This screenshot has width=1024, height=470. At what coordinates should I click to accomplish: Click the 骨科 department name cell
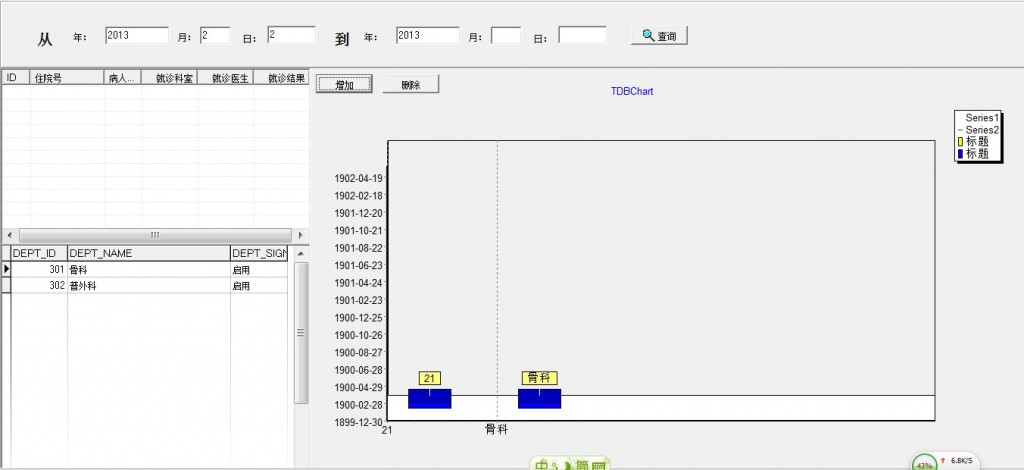[149, 269]
